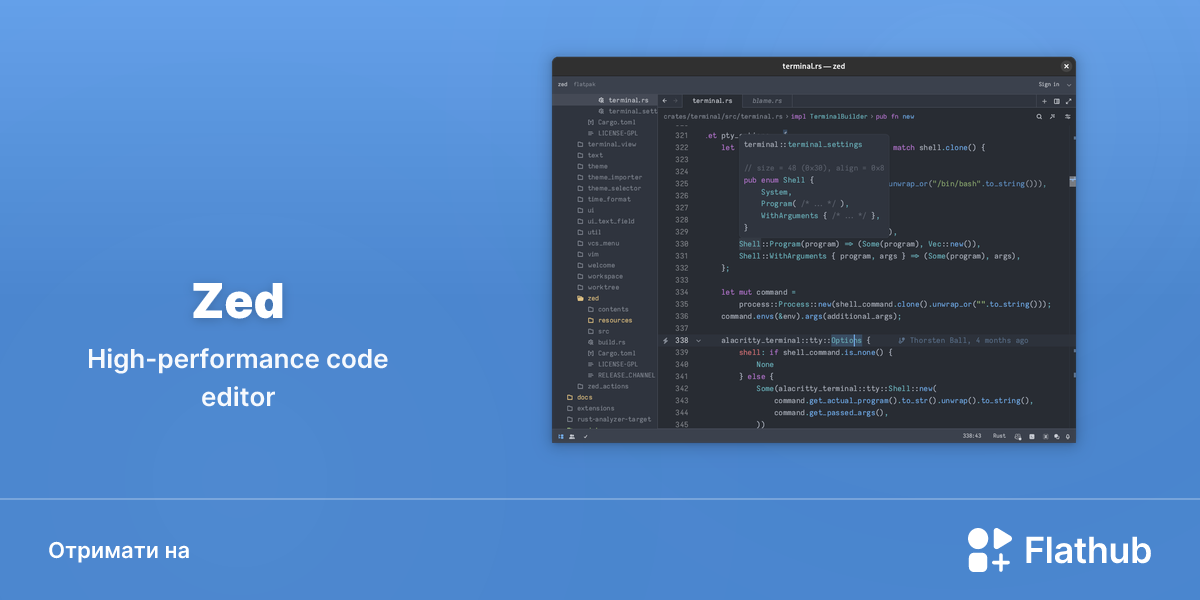Click highlighted word Options on line 338

(845, 340)
